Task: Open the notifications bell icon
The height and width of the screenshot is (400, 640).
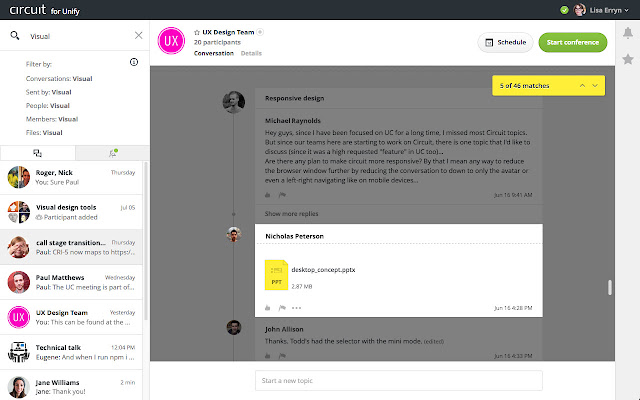Action: click(x=627, y=35)
